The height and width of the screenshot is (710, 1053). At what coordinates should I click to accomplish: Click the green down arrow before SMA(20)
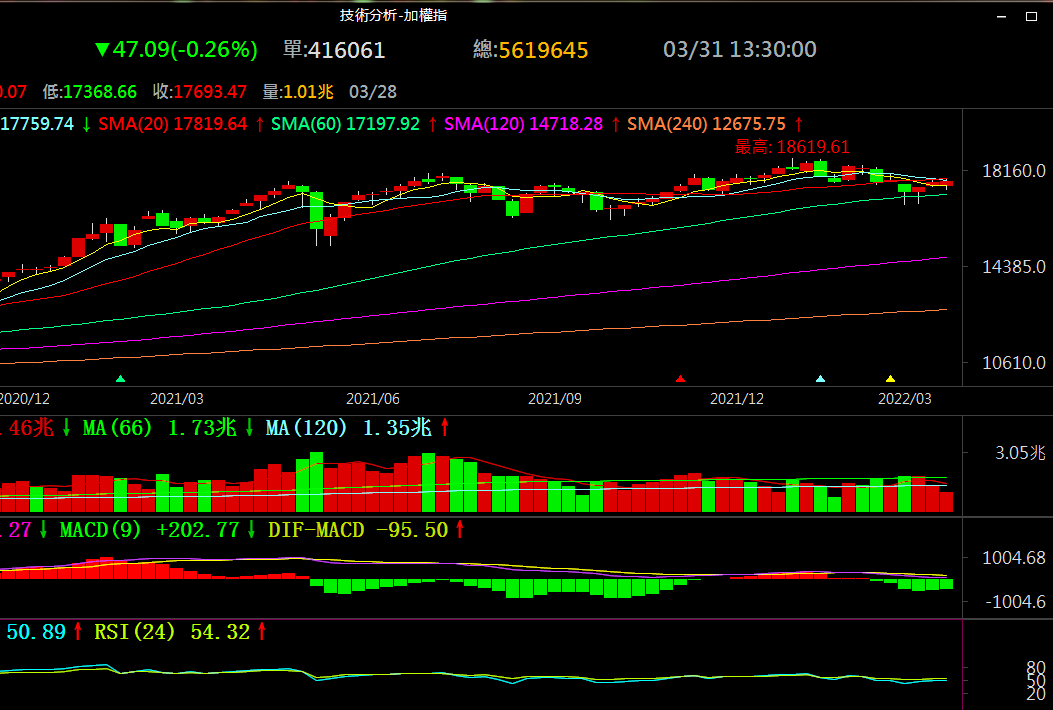(x=87, y=124)
